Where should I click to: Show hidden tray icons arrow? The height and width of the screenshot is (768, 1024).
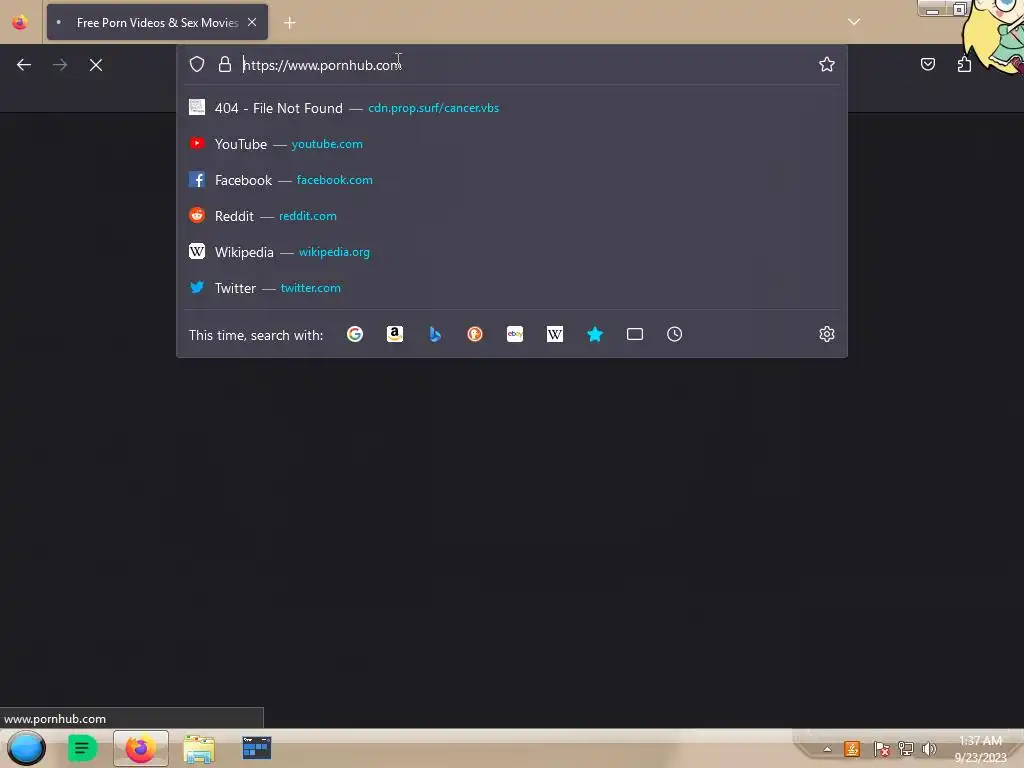[x=827, y=749]
